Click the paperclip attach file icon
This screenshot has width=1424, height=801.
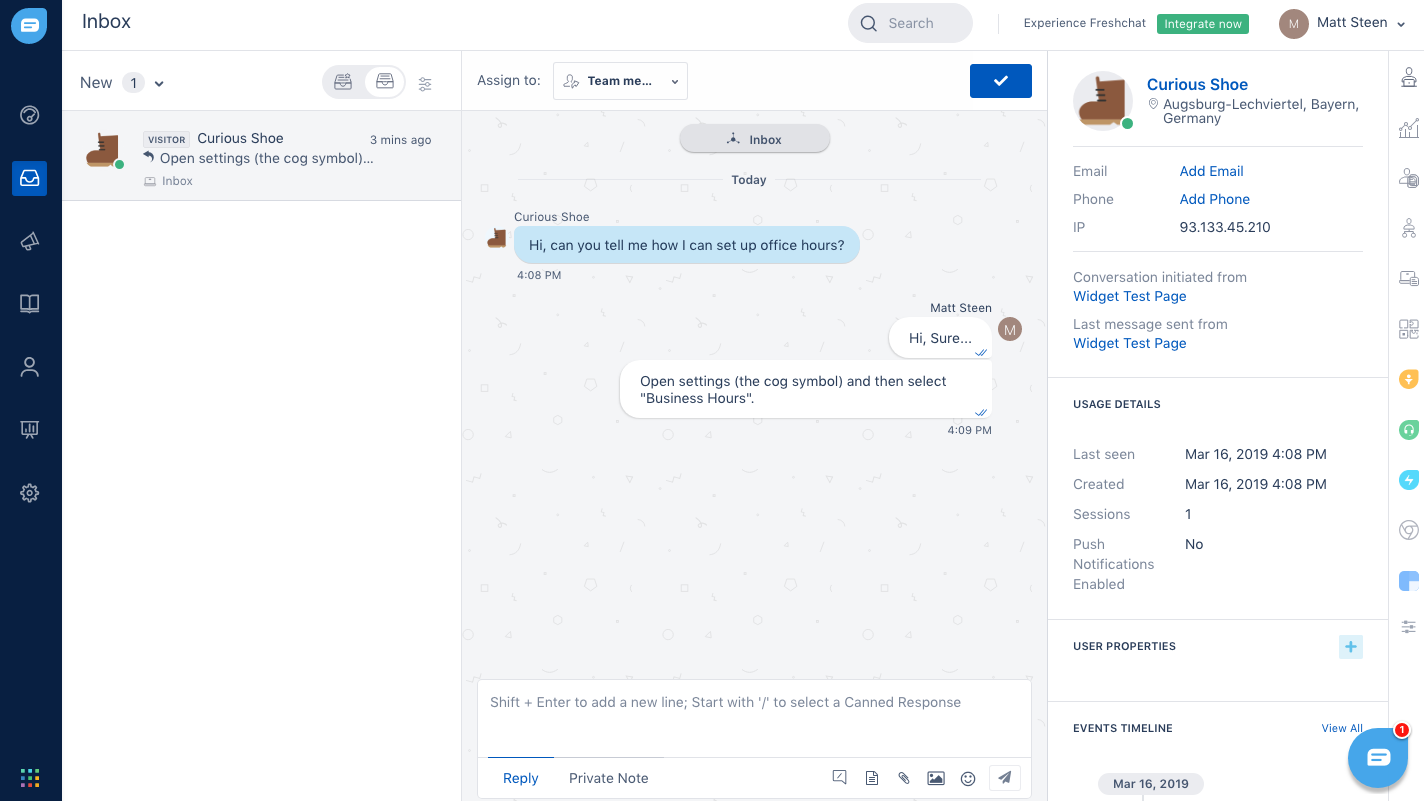(x=903, y=778)
